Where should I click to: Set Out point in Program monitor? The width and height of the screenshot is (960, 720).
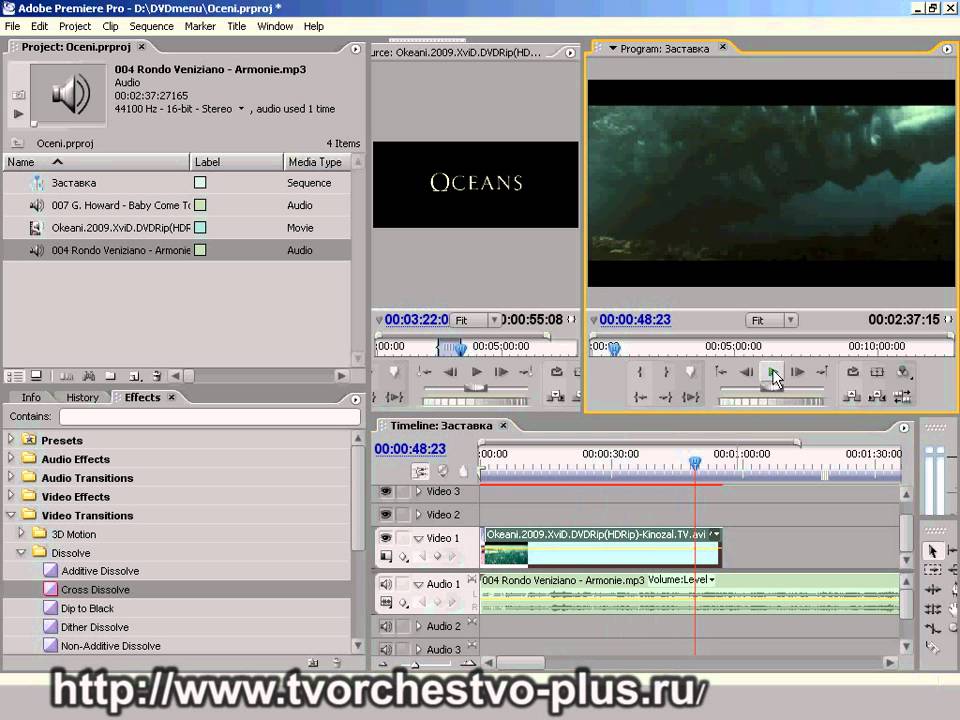tap(666, 372)
